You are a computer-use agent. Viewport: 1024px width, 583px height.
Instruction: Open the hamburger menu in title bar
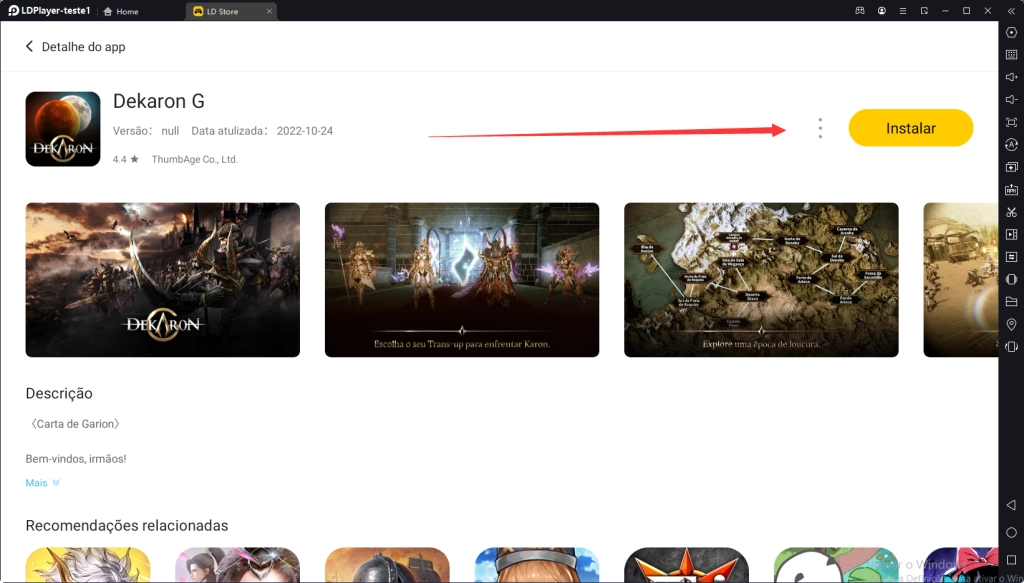(903, 11)
